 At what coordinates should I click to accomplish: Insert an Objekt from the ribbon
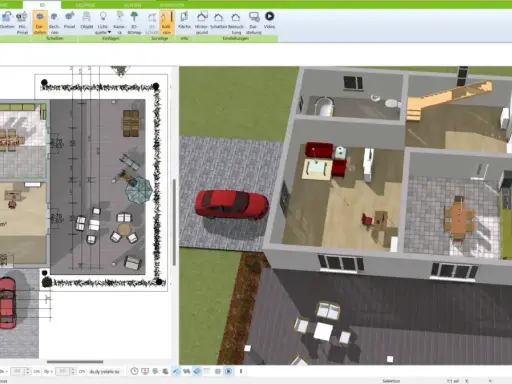(x=86, y=20)
